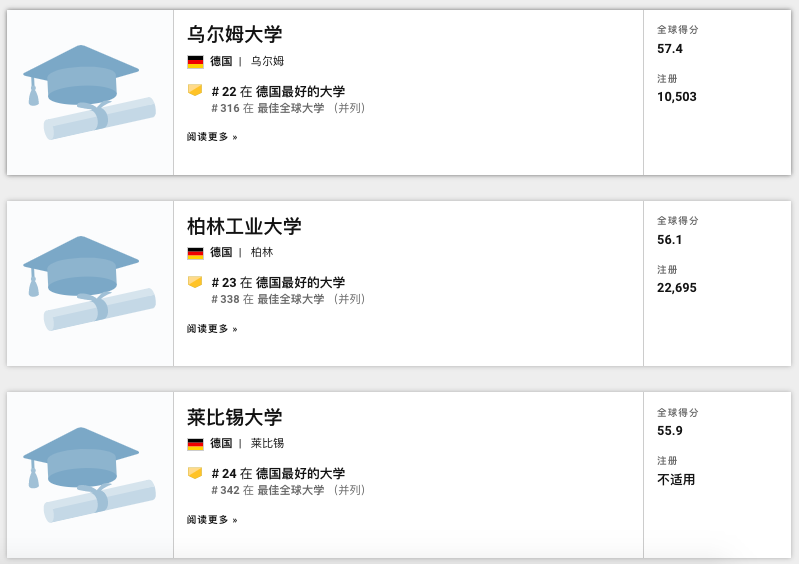This screenshot has width=799, height=564.
Task: Open the 莱比锡大学 title link
Action: pos(234,417)
